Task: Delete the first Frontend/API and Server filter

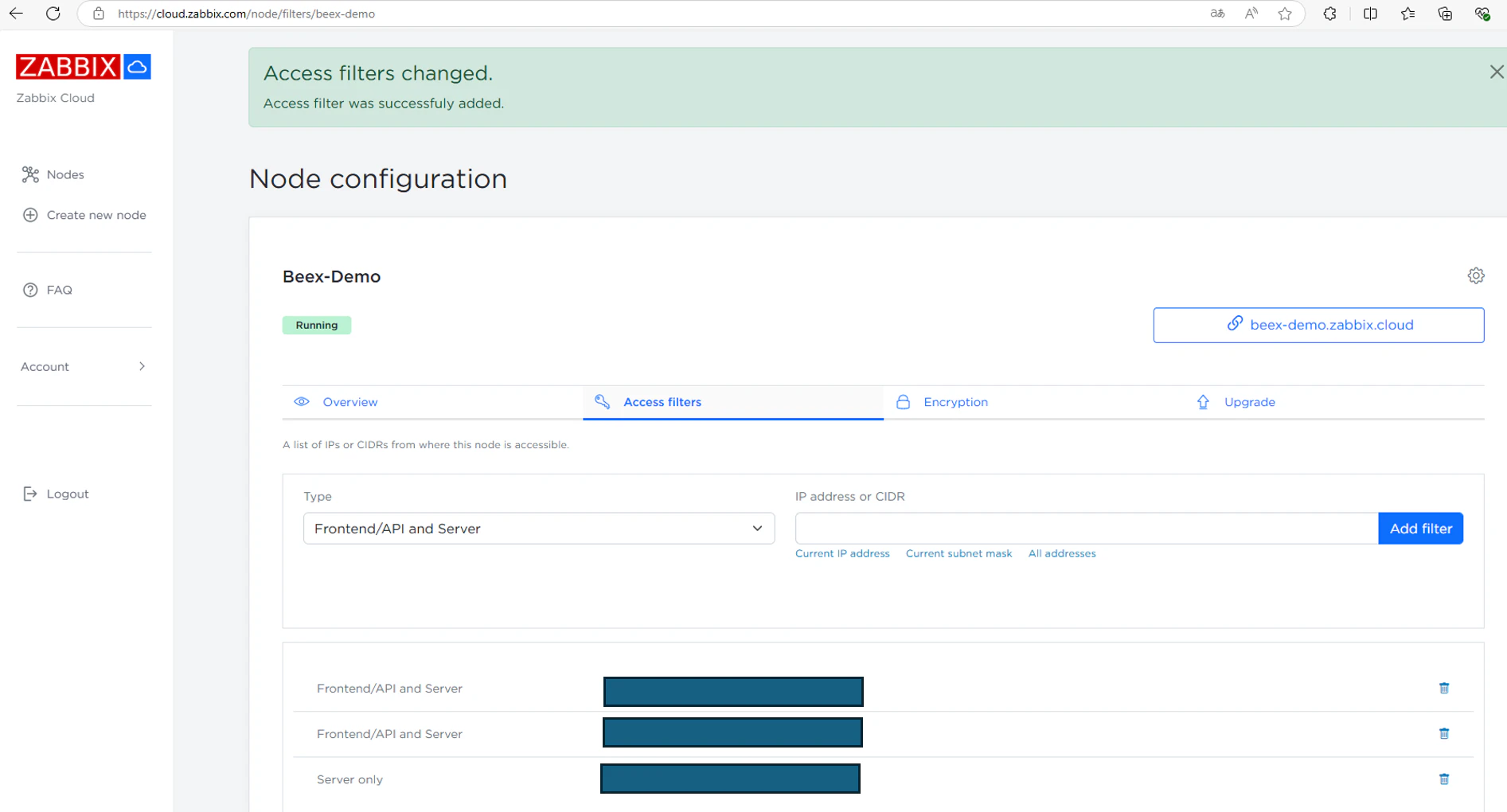Action: (1444, 688)
